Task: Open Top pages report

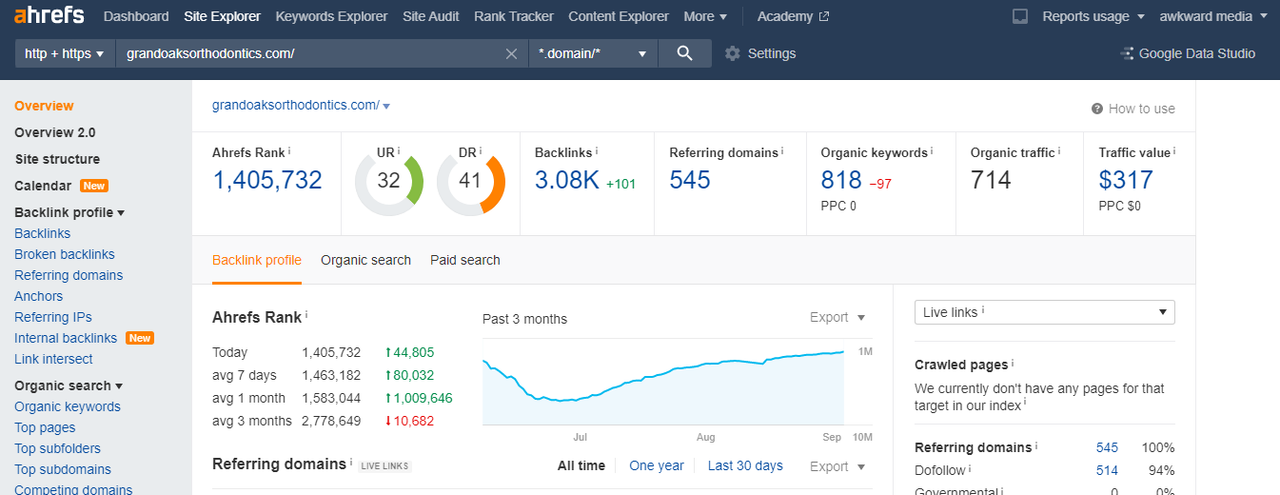Action: tap(45, 428)
